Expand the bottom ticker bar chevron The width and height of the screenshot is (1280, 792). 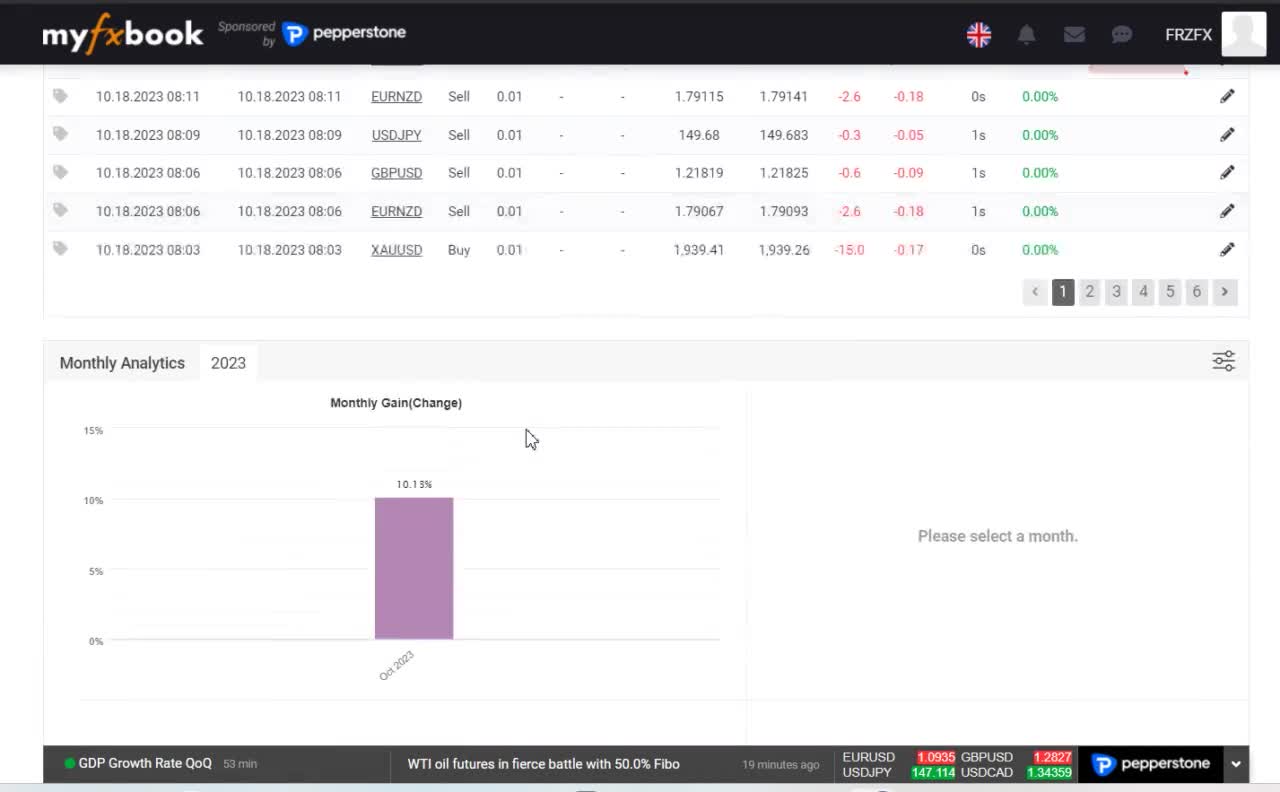click(1236, 764)
